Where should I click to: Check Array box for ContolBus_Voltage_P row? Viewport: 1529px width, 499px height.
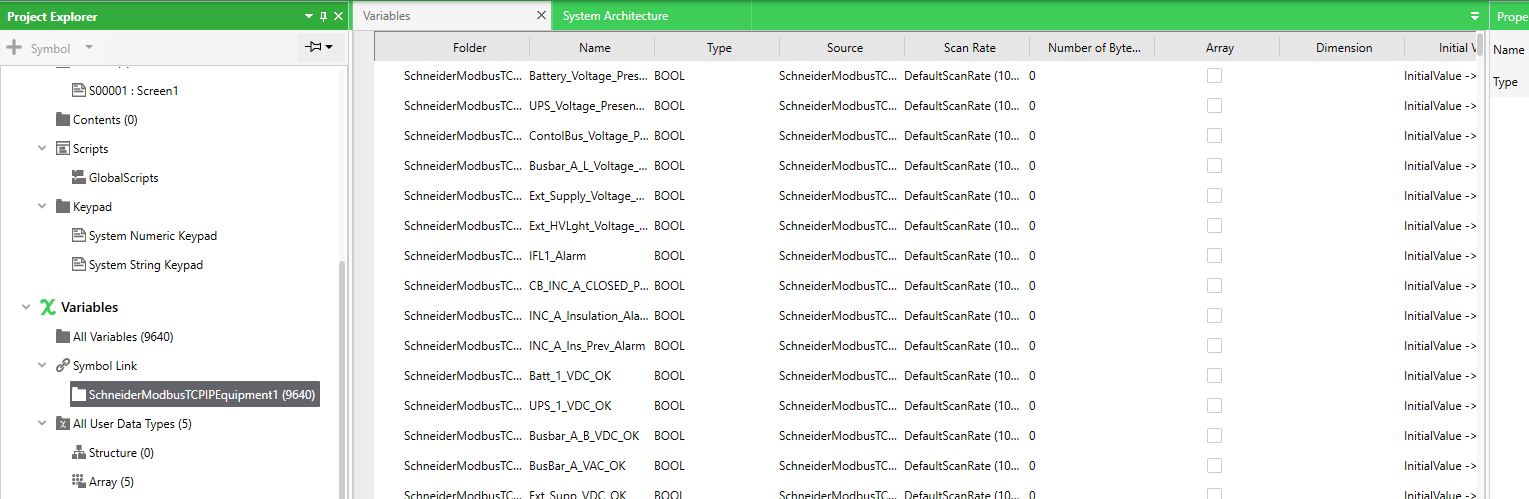1214,135
